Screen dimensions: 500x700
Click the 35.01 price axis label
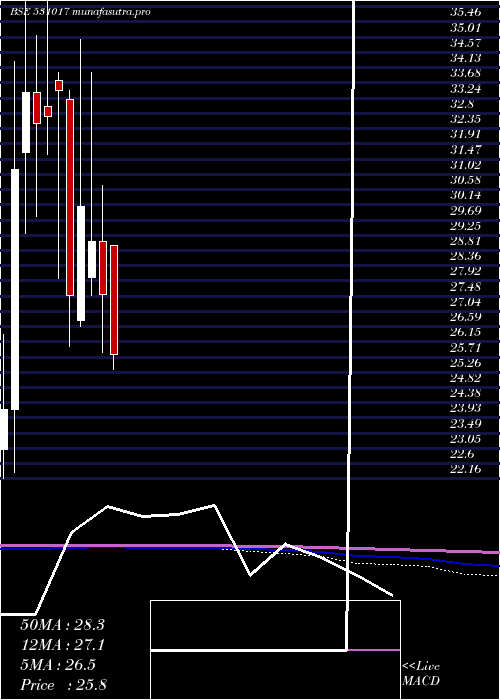coord(465,27)
